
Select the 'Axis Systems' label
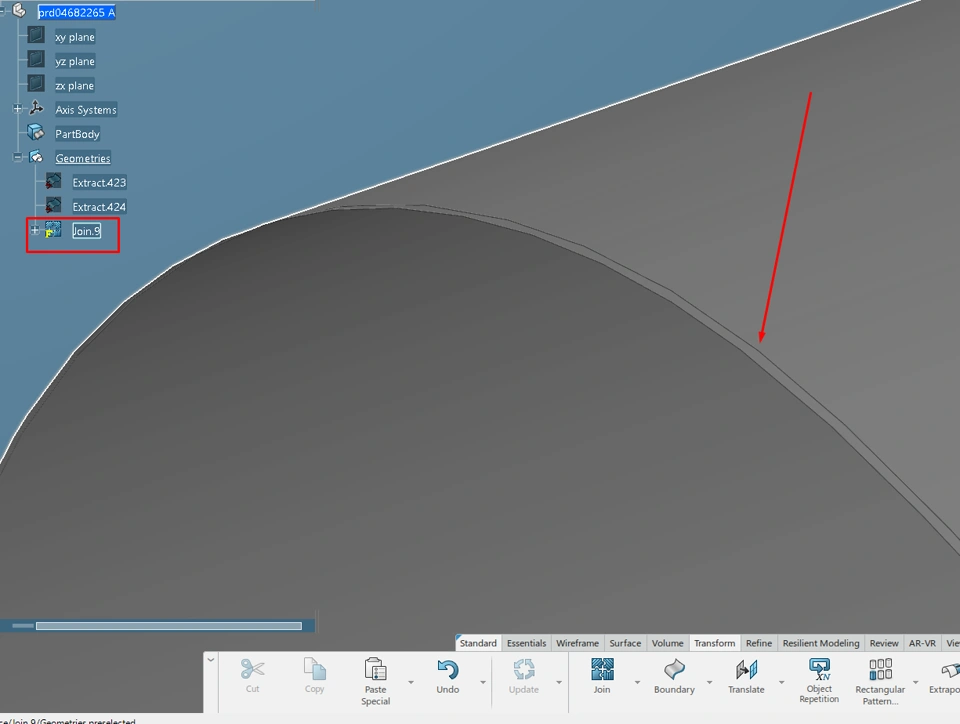pyautogui.click(x=86, y=110)
